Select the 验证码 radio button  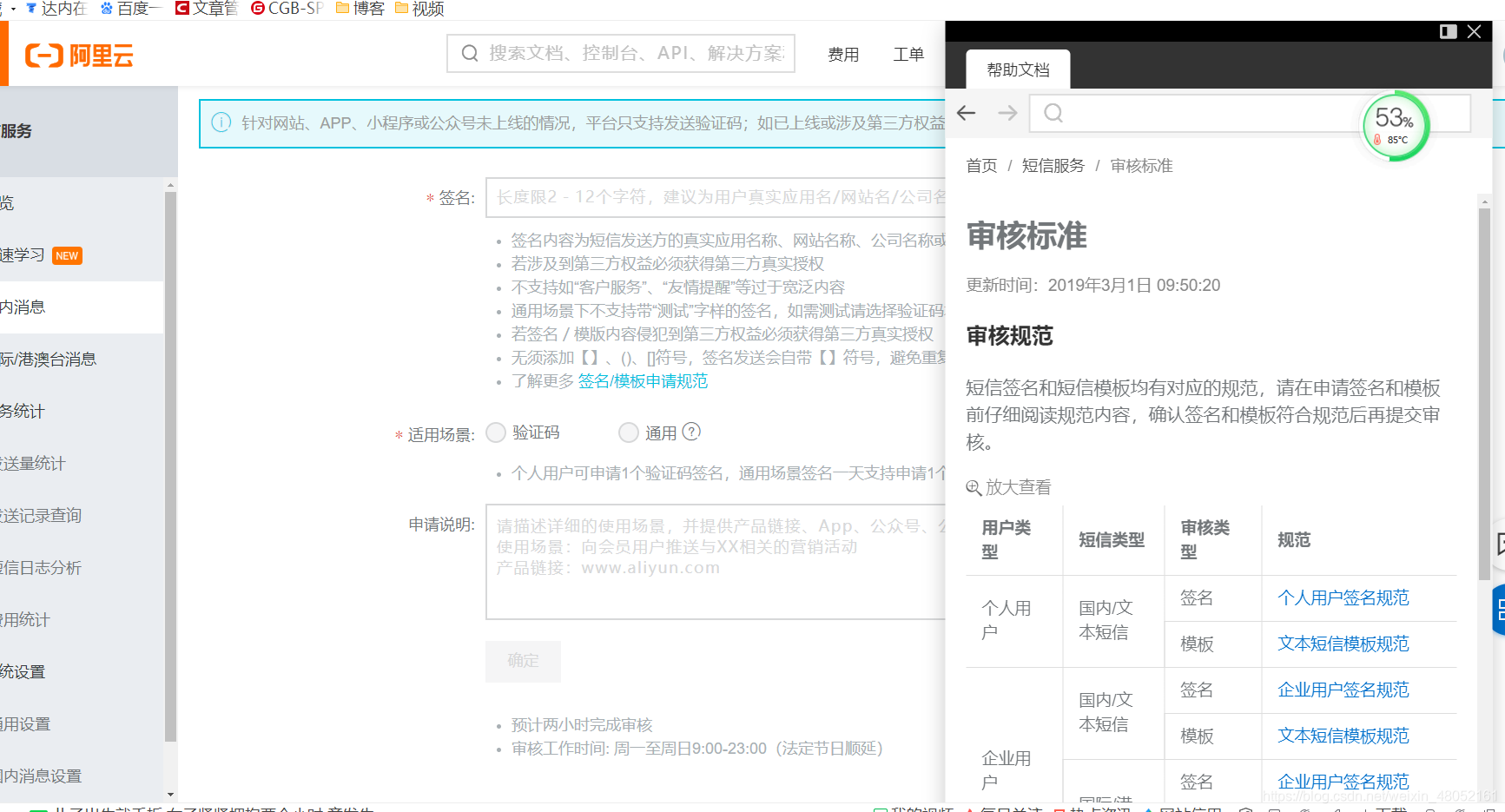click(496, 432)
